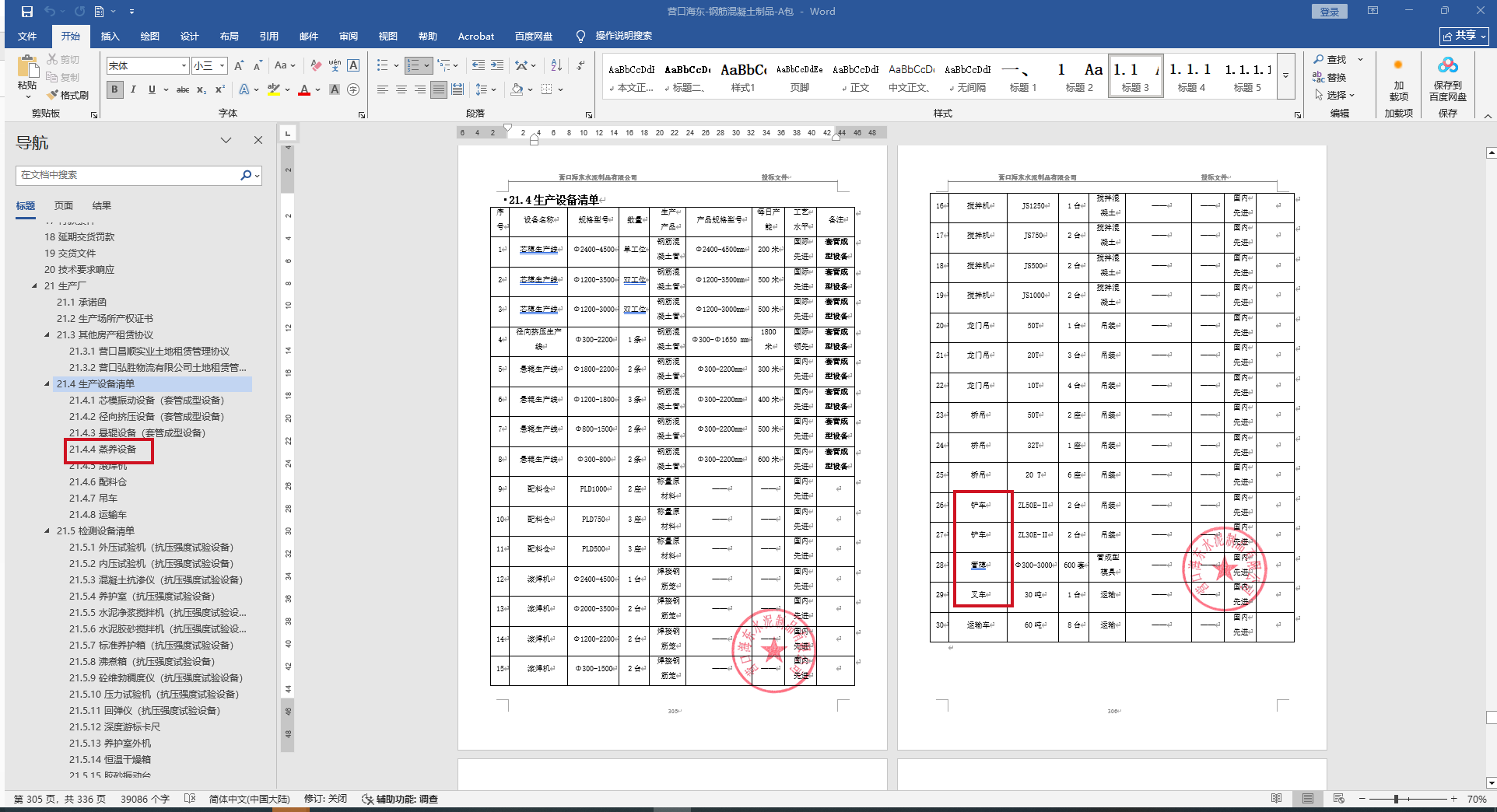Open the navigation pane options dropdown
This screenshot has width=1497, height=812.
click(226, 140)
